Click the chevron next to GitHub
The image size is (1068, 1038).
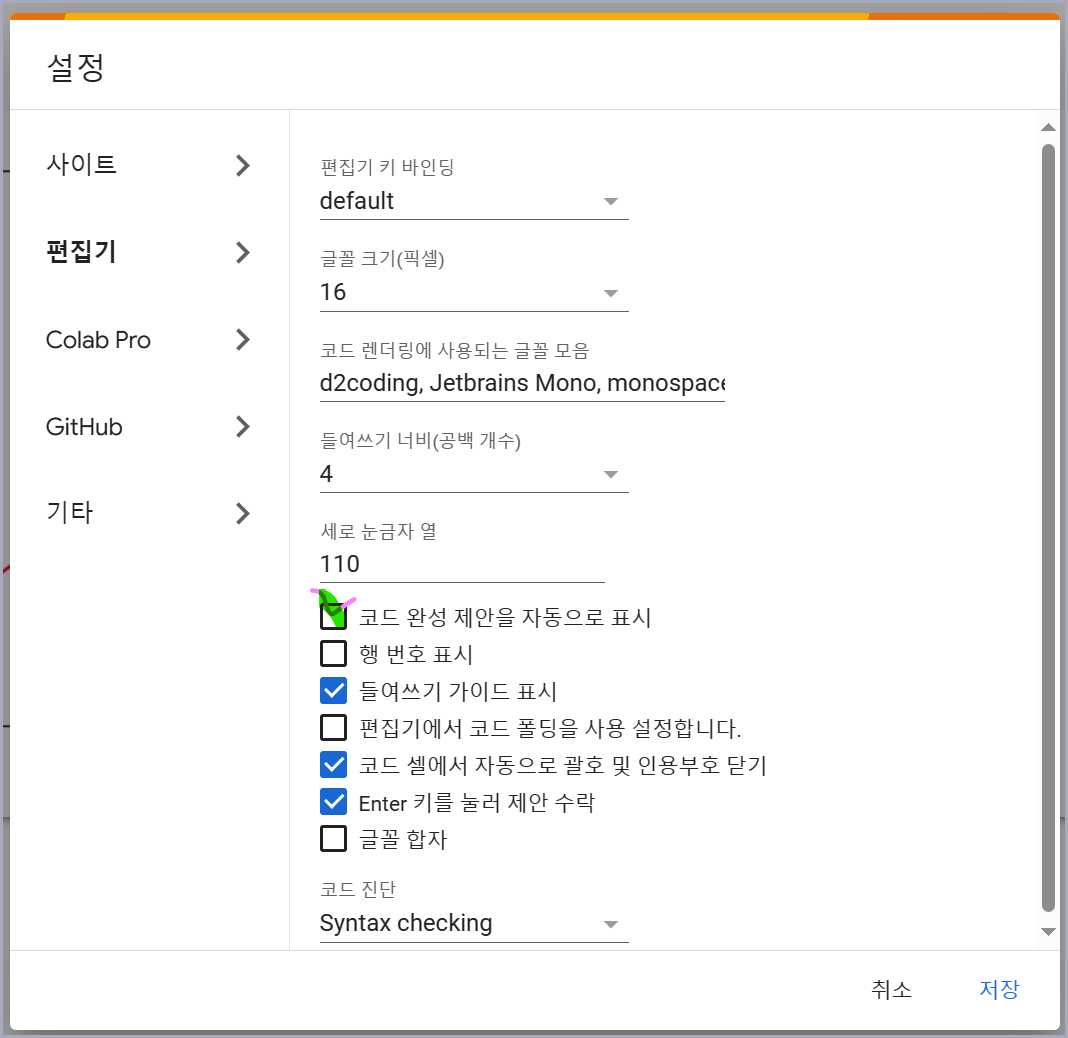pos(242,426)
